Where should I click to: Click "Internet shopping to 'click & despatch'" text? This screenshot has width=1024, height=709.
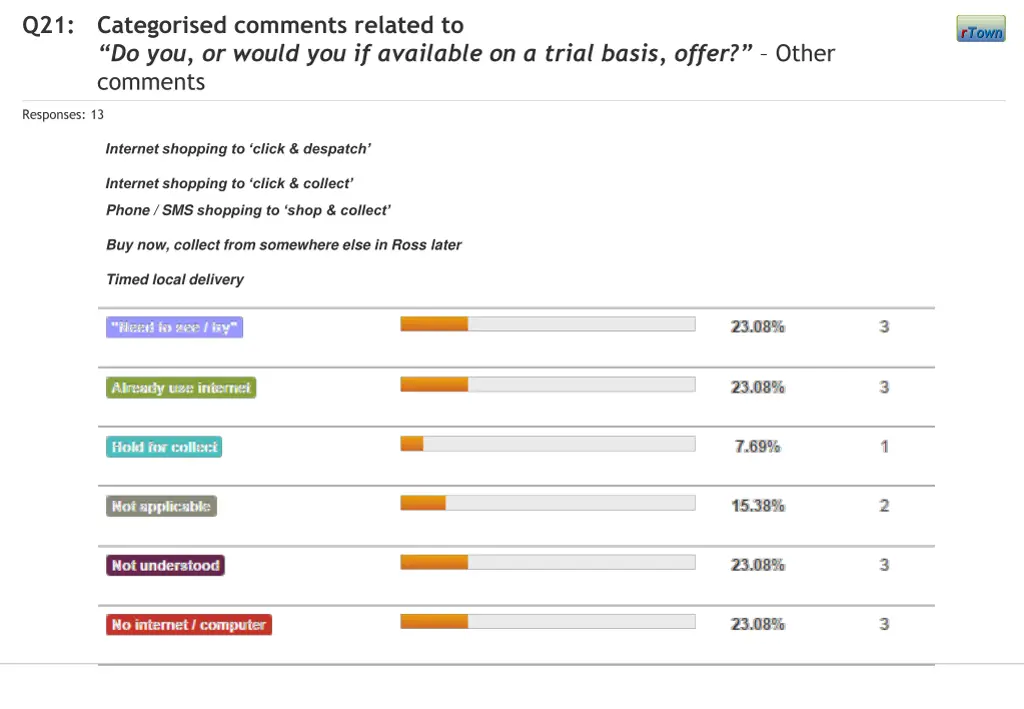pyautogui.click(x=238, y=149)
